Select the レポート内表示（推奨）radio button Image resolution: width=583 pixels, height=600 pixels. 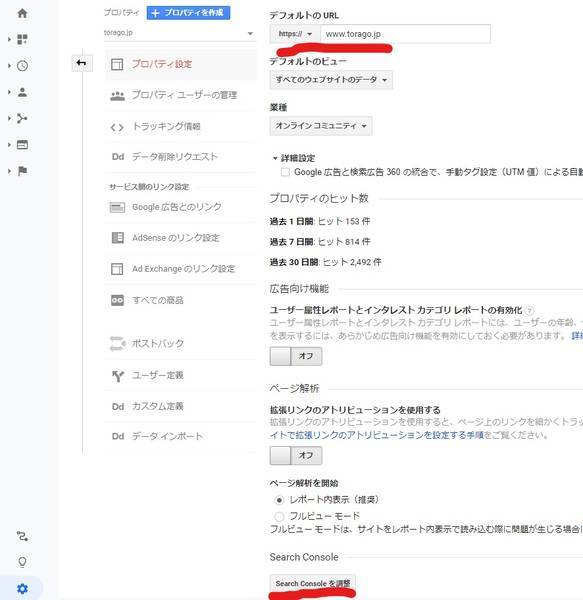279,500
